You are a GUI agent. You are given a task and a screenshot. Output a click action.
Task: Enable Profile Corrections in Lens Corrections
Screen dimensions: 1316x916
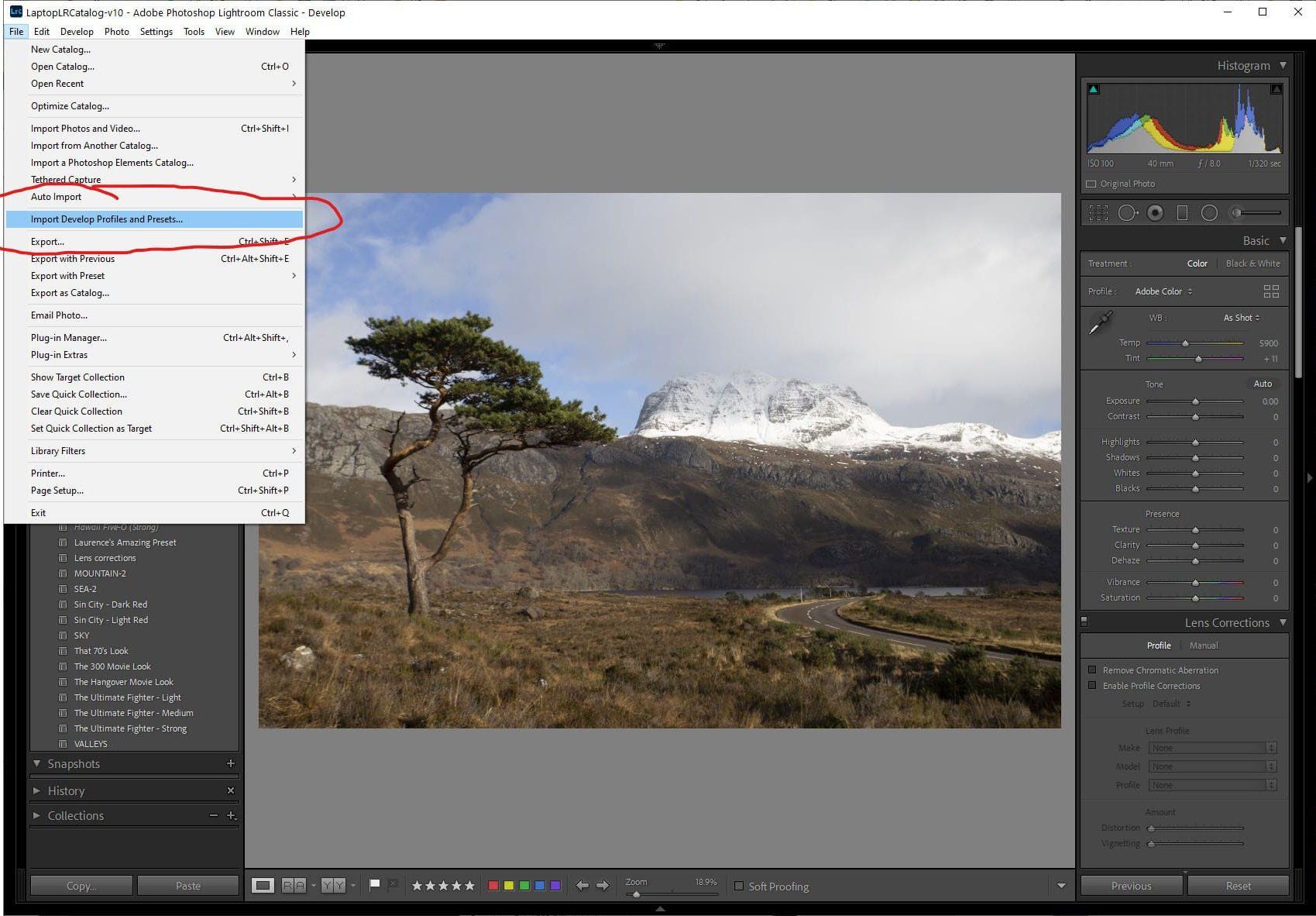pos(1093,686)
